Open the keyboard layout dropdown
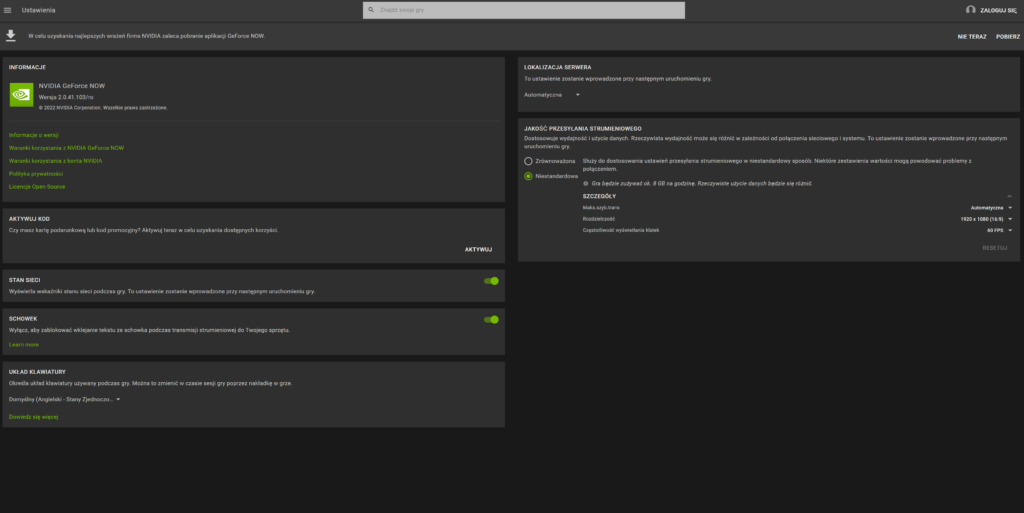The width and height of the screenshot is (1024, 513). tap(65, 399)
